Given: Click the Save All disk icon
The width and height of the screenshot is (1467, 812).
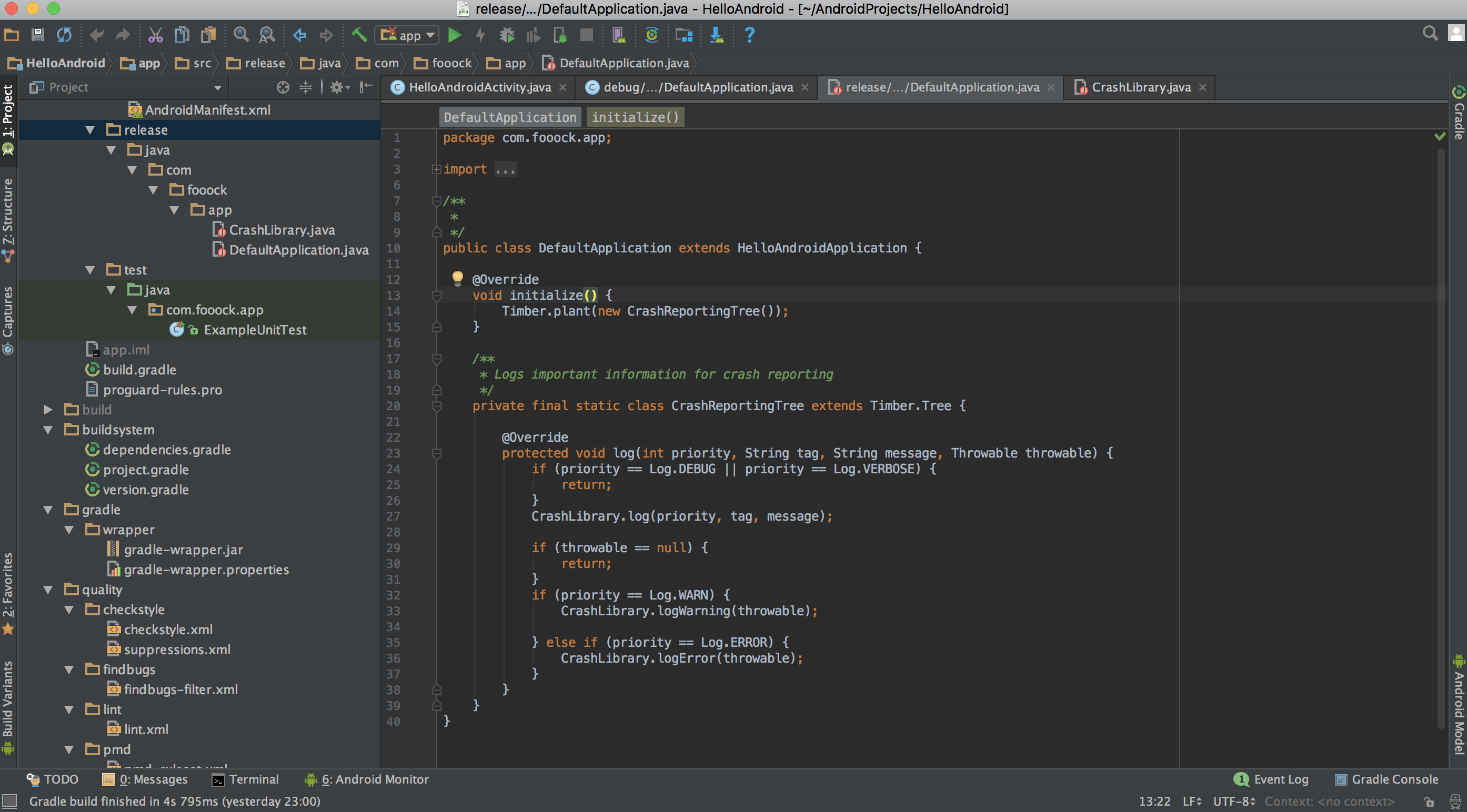Looking at the screenshot, I should [37, 35].
